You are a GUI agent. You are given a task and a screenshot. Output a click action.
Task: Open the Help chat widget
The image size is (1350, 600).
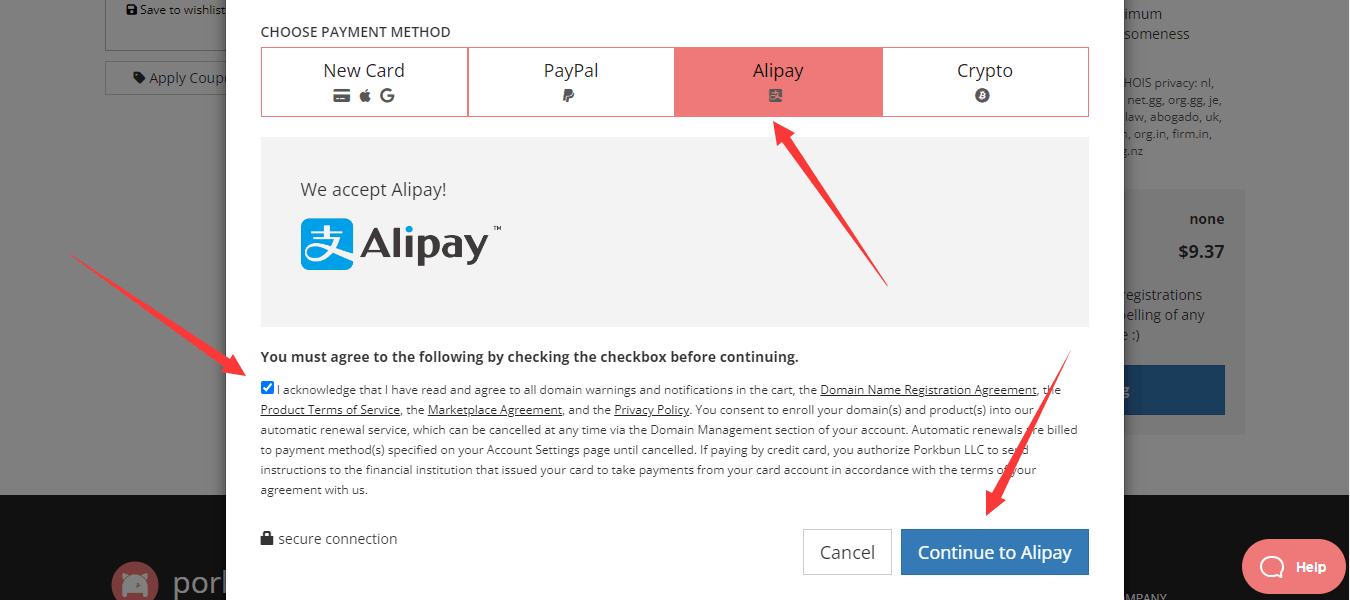point(1293,567)
